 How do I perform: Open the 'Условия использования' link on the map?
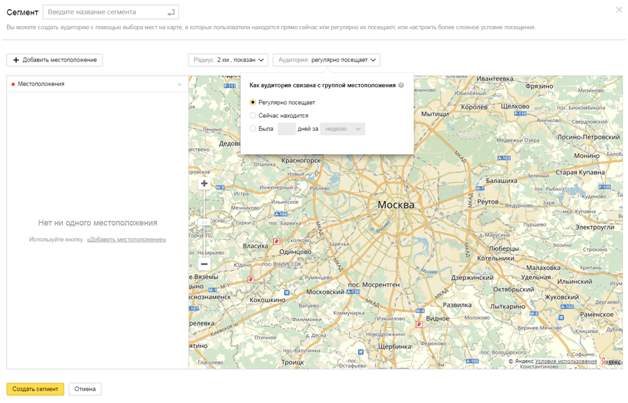(x=566, y=361)
